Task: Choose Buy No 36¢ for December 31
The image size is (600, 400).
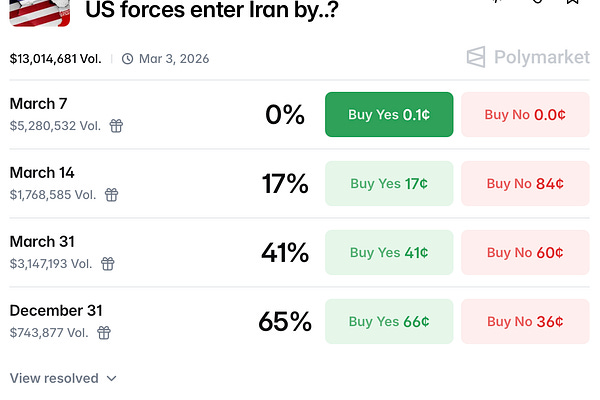Action: pos(525,322)
